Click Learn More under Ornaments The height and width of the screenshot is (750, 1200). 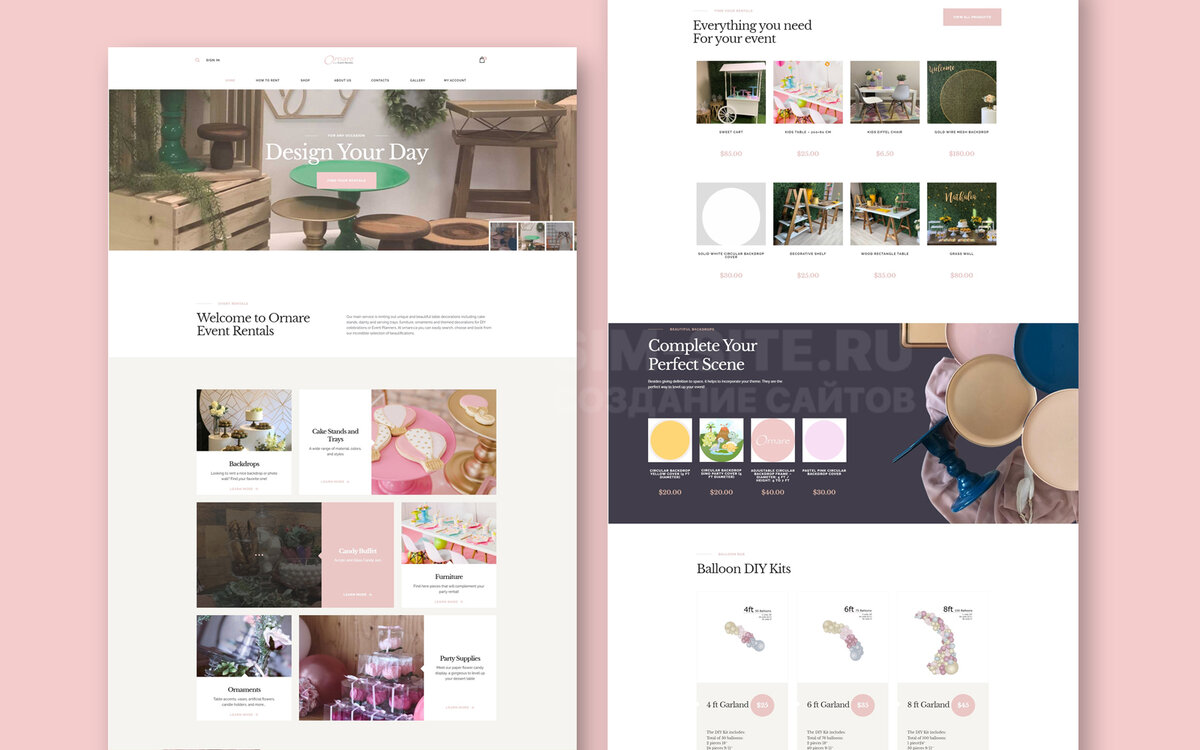(244, 714)
